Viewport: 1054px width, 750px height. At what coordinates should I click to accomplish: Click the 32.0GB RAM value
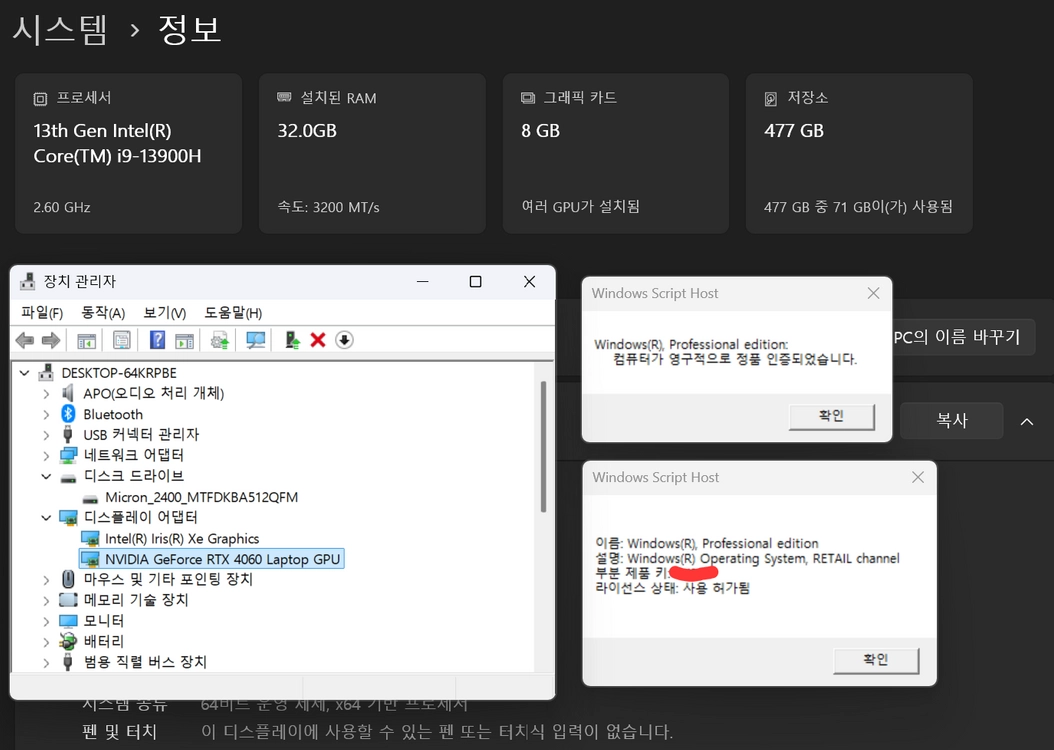(307, 130)
